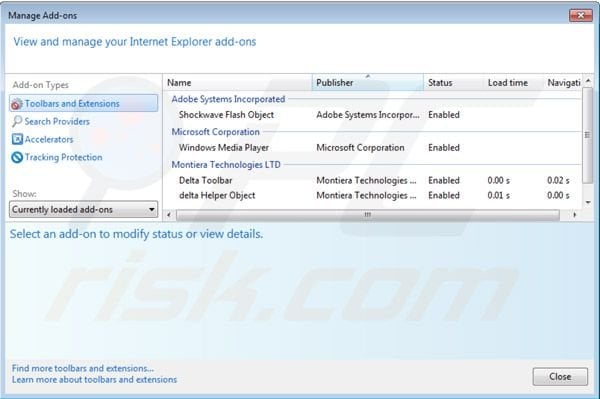Open Find more toolbars and extensions link
The width and height of the screenshot is (600, 399).
point(83,368)
